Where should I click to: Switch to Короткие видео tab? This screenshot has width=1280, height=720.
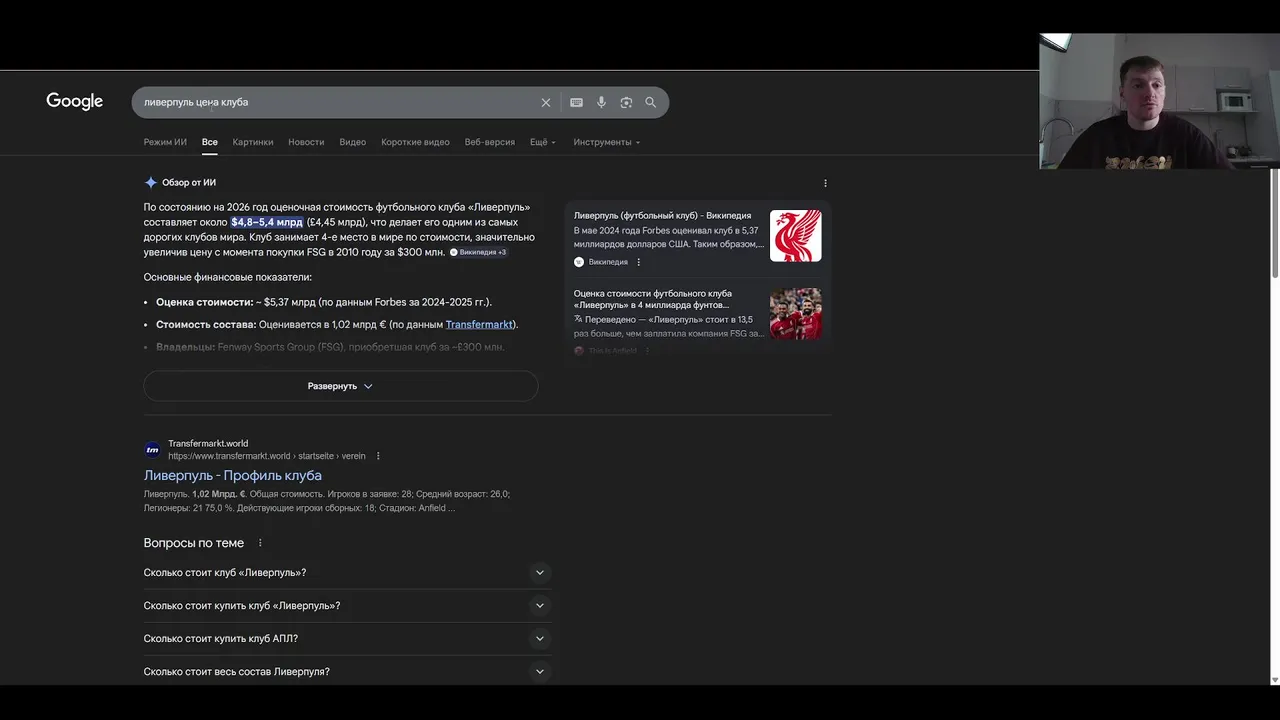pos(415,142)
